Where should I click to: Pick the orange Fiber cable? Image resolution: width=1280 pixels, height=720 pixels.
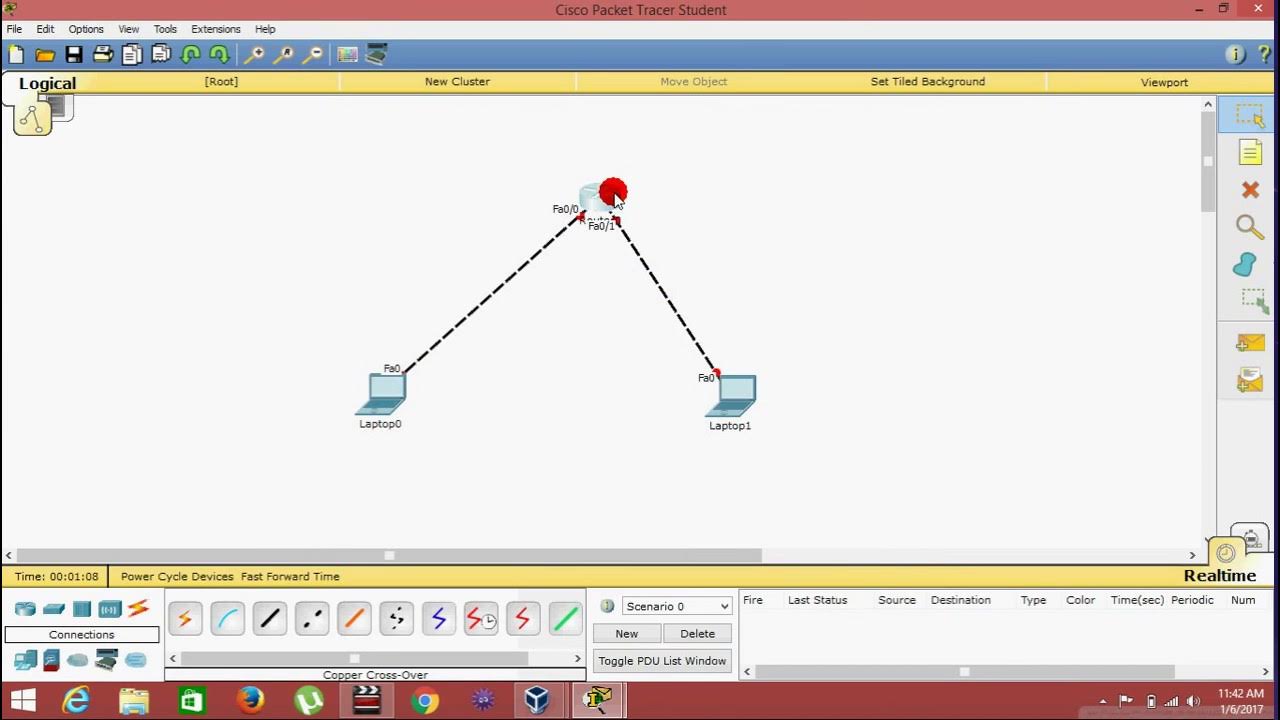point(354,620)
